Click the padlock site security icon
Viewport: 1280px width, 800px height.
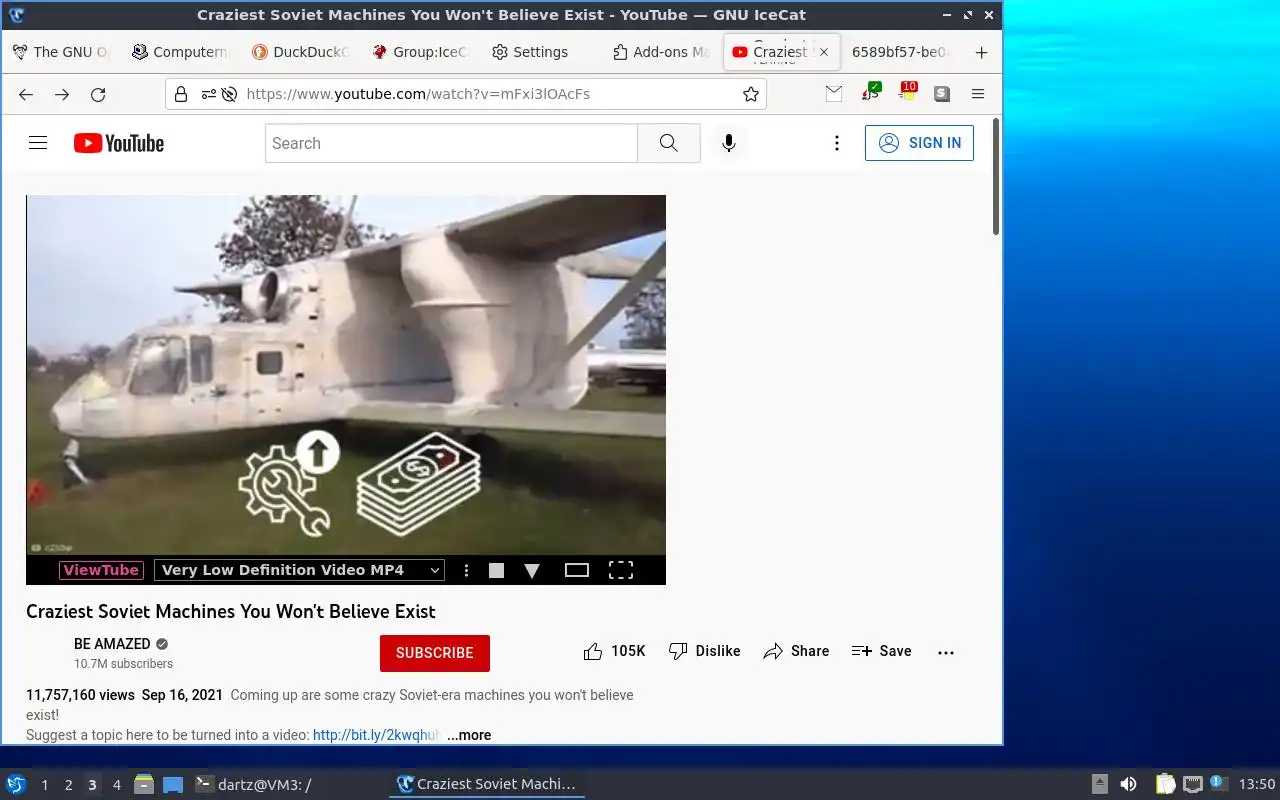click(181, 94)
